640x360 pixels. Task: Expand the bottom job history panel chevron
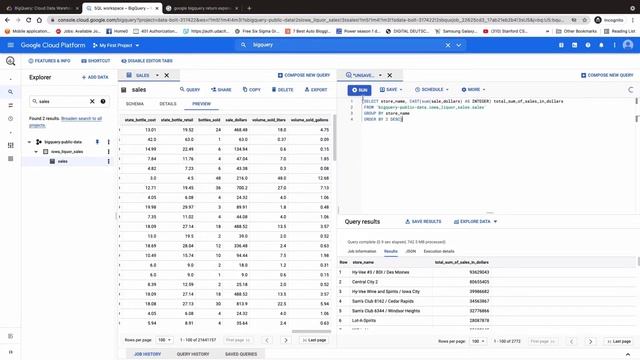coord(628,354)
